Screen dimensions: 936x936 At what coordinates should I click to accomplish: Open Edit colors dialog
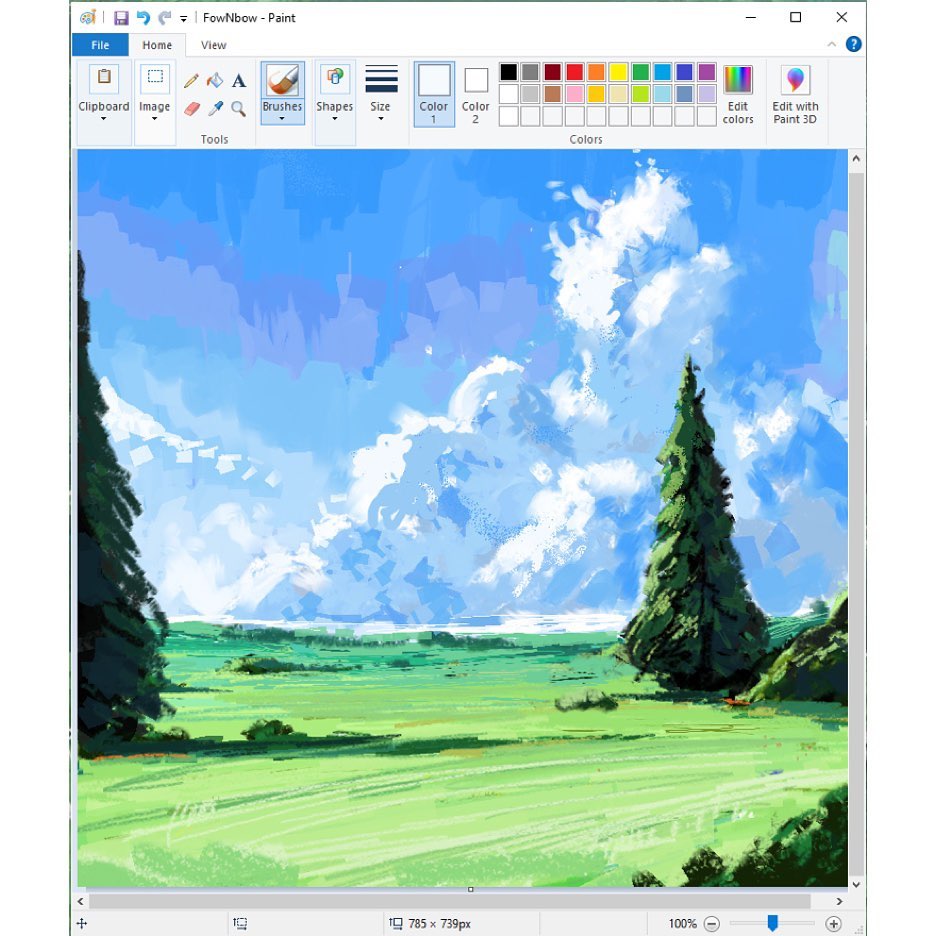pos(738,94)
